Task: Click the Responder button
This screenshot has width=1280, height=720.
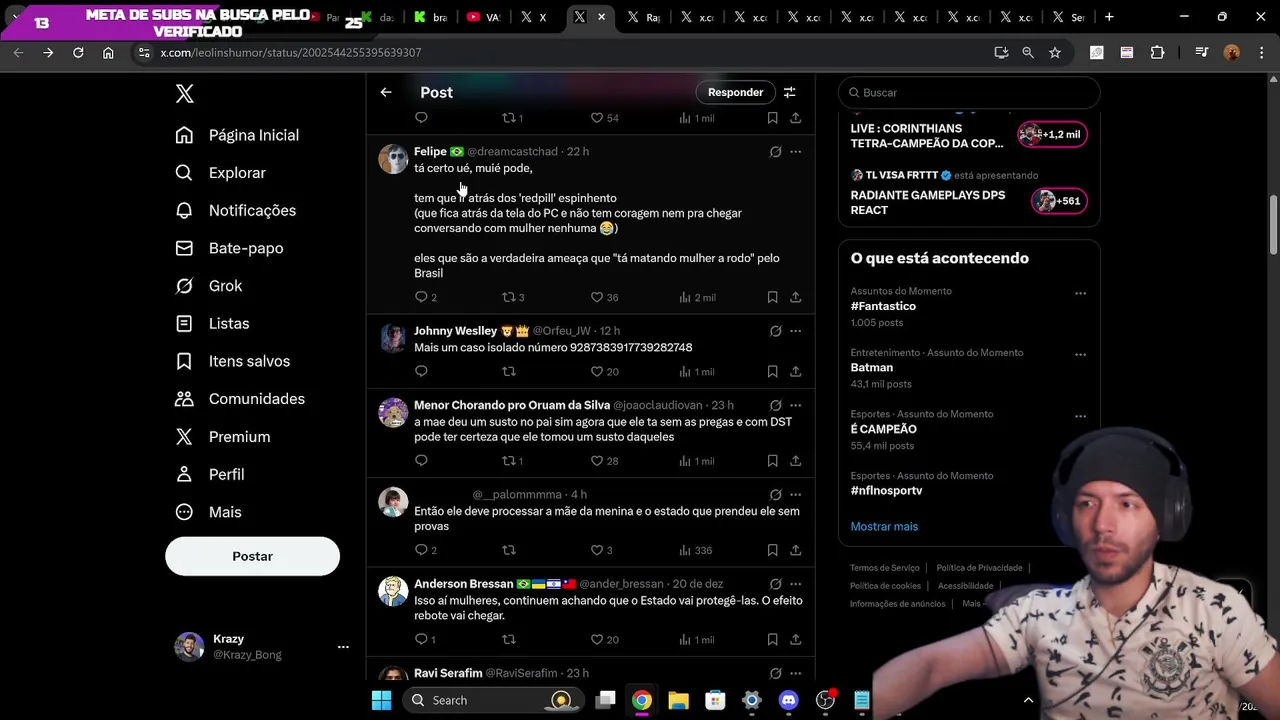Action: coord(735,92)
